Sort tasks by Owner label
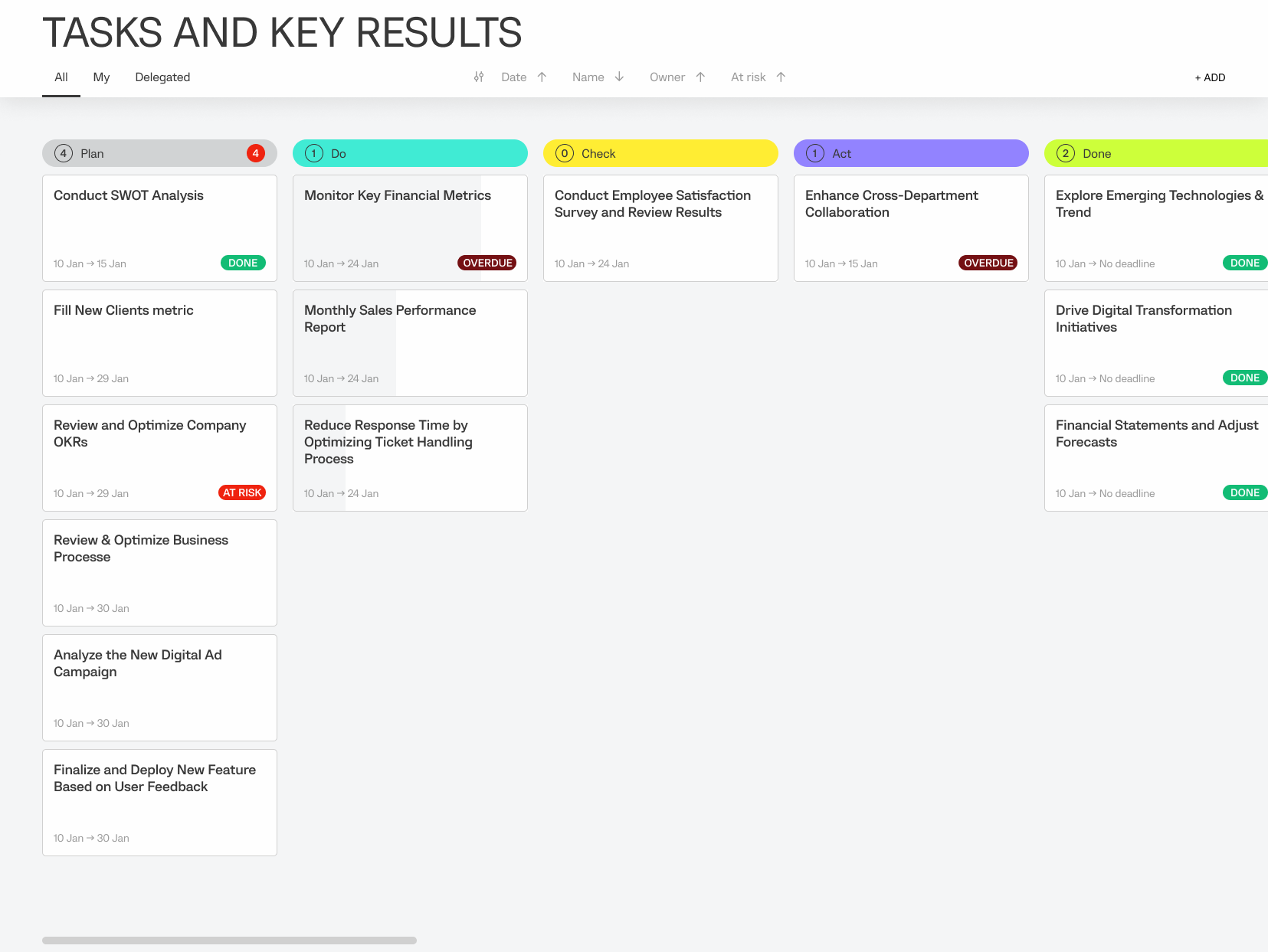This screenshot has height=952, width=1268. (667, 77)
